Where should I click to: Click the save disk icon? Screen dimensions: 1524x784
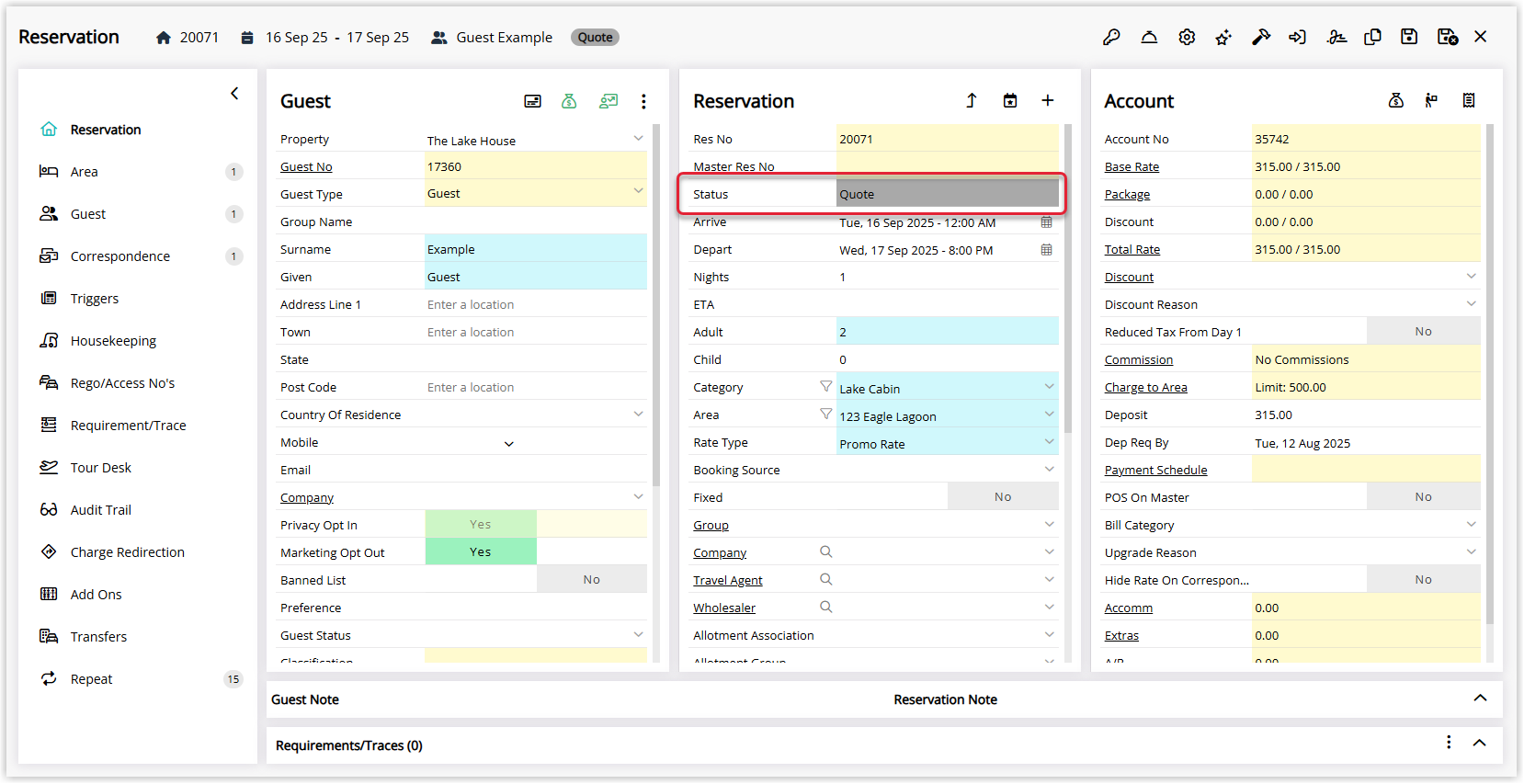coord(1409,37)
